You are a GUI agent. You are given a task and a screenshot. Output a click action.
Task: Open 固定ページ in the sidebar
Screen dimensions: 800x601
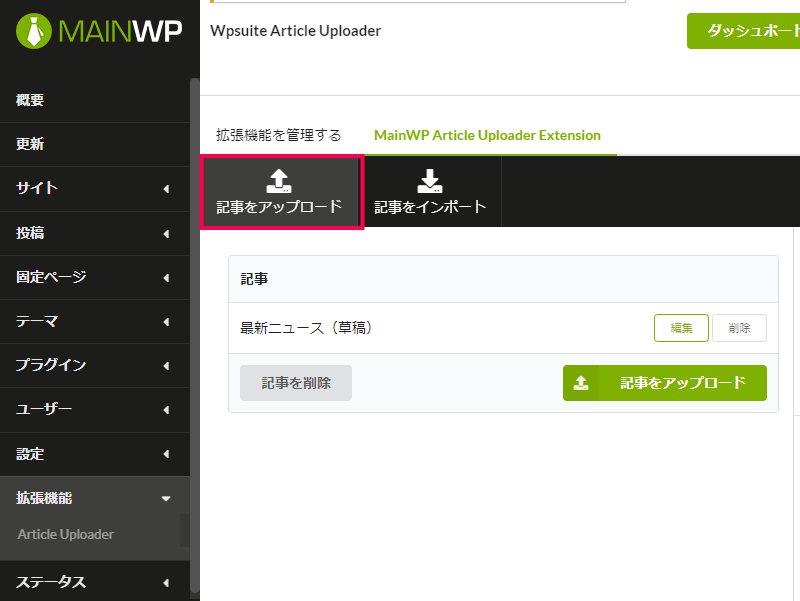[x=95, y=277]
